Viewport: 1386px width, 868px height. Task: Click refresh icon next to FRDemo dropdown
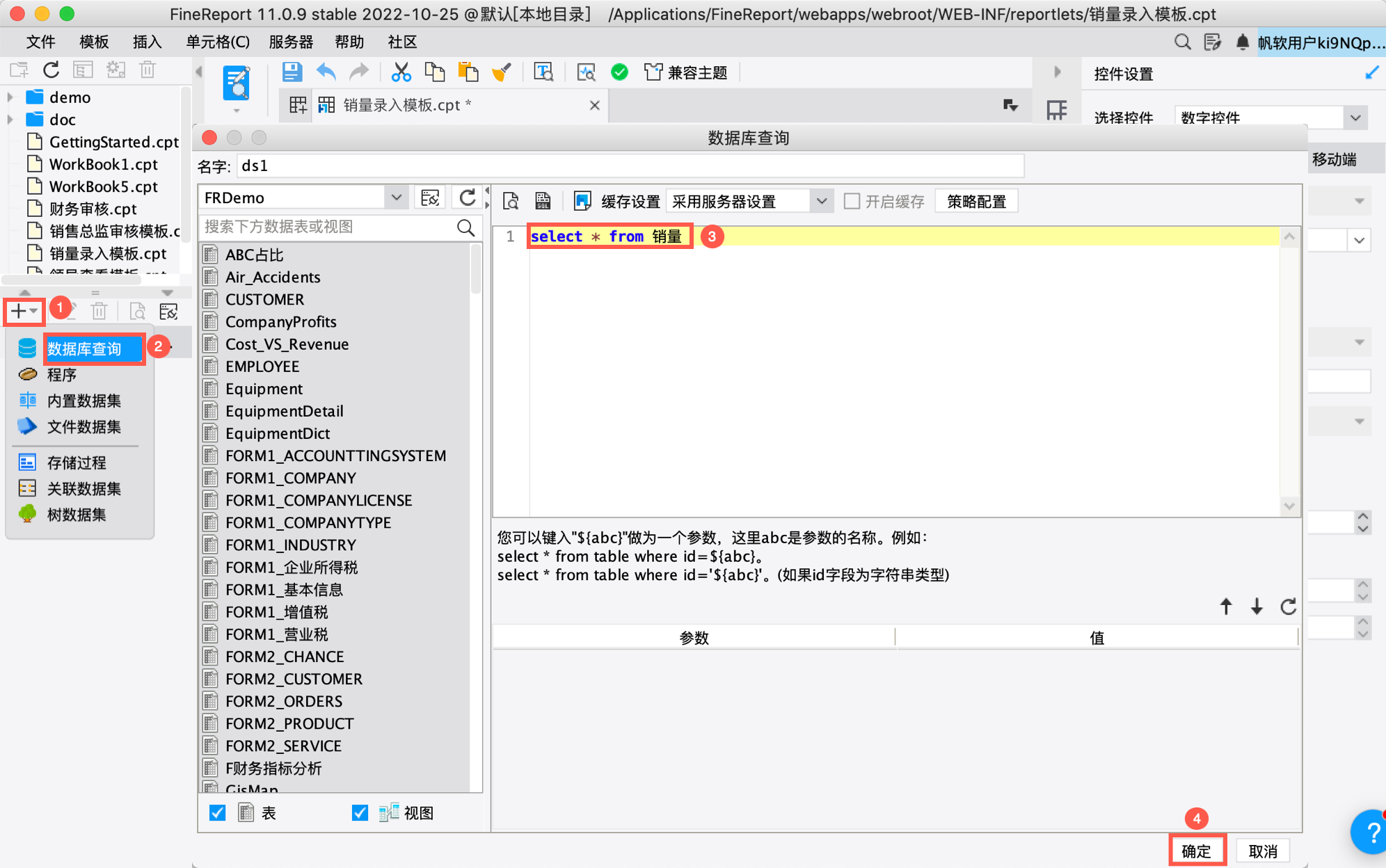(x=468, y=198)
